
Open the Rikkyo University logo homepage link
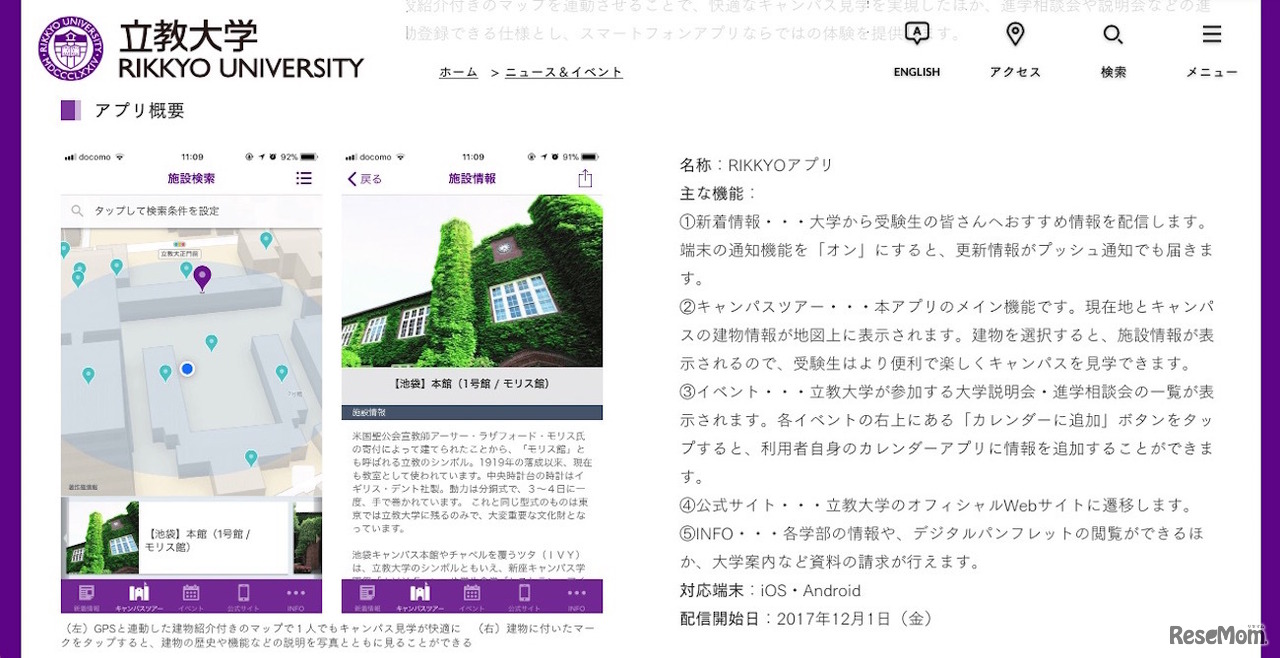tap(201, 49)
